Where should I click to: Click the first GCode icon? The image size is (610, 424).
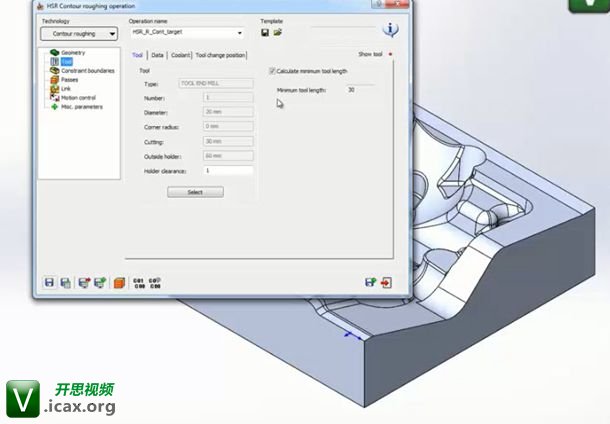coord(139,283)
